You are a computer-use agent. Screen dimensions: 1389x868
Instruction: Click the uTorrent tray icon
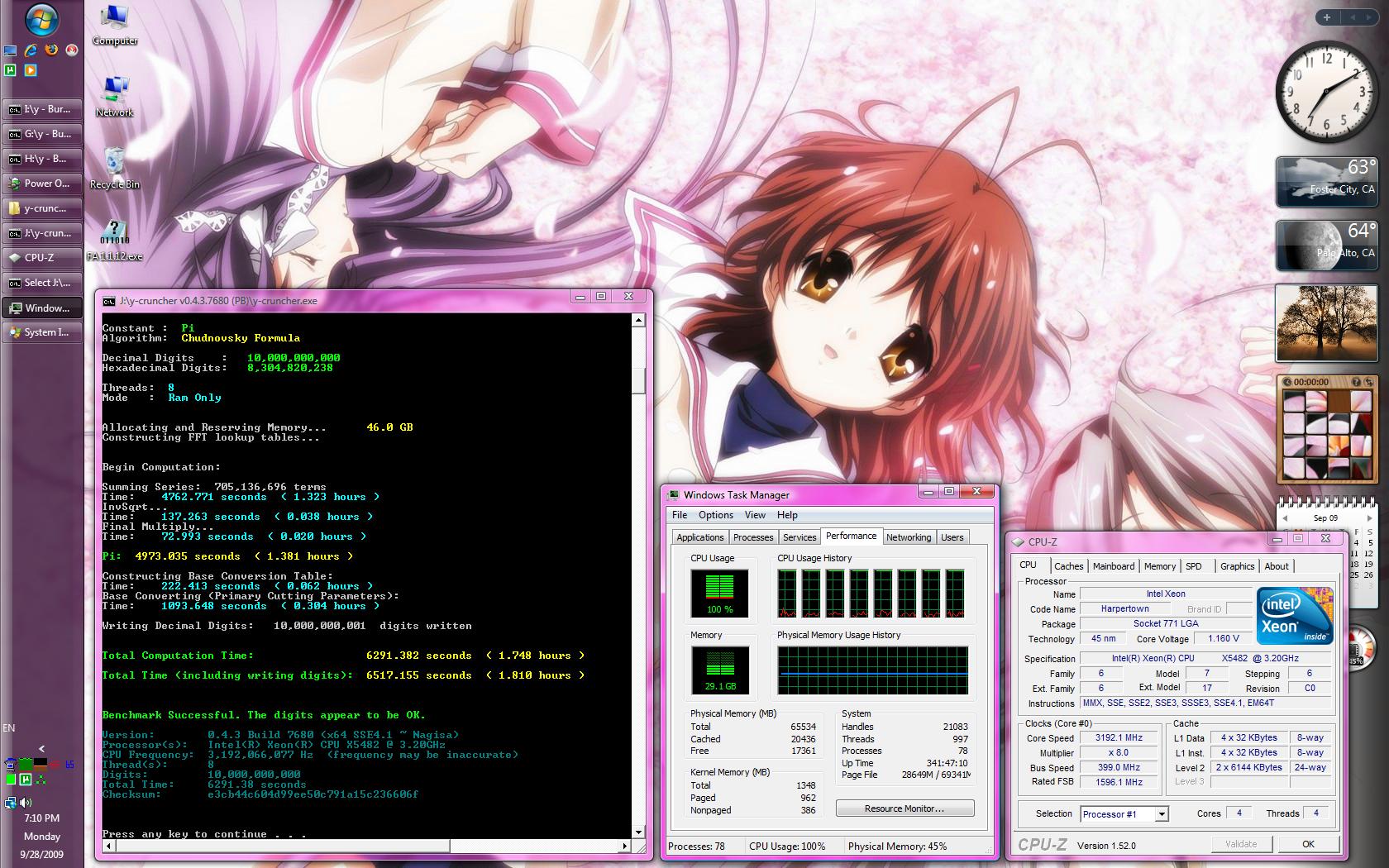pos(26,779)
